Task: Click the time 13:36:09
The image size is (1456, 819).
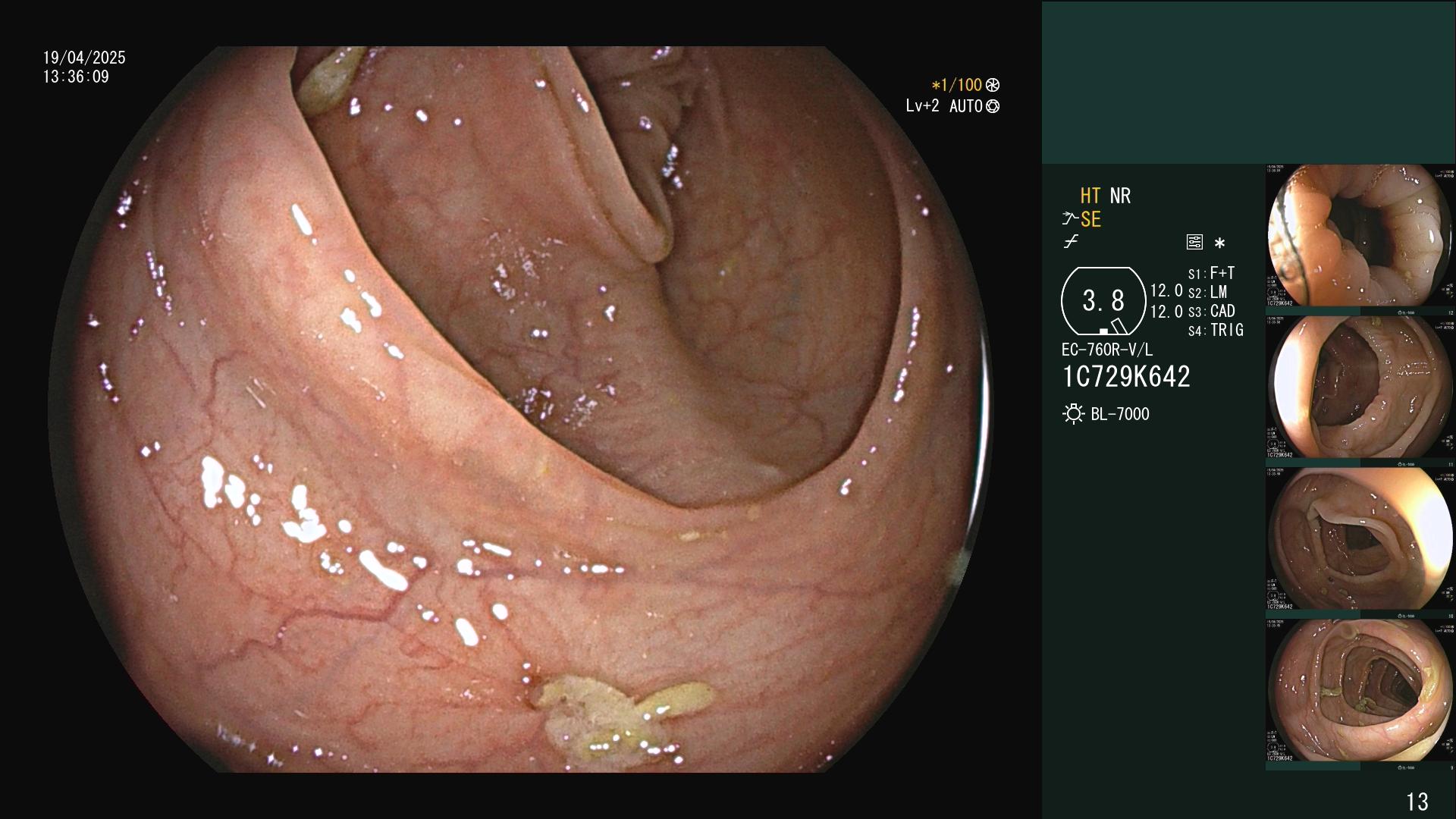Action: 76,77
